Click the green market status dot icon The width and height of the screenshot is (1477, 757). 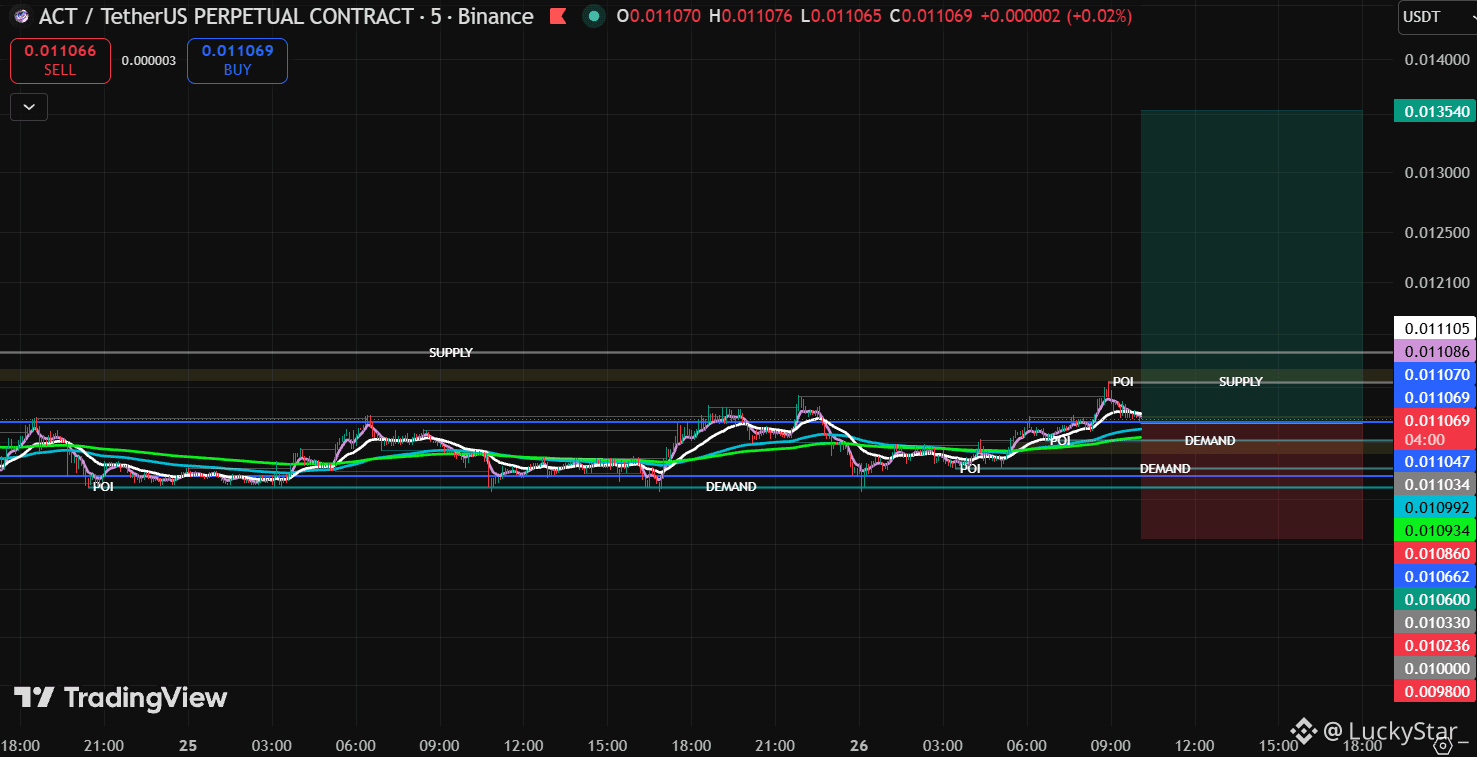[x=594, y=16]
